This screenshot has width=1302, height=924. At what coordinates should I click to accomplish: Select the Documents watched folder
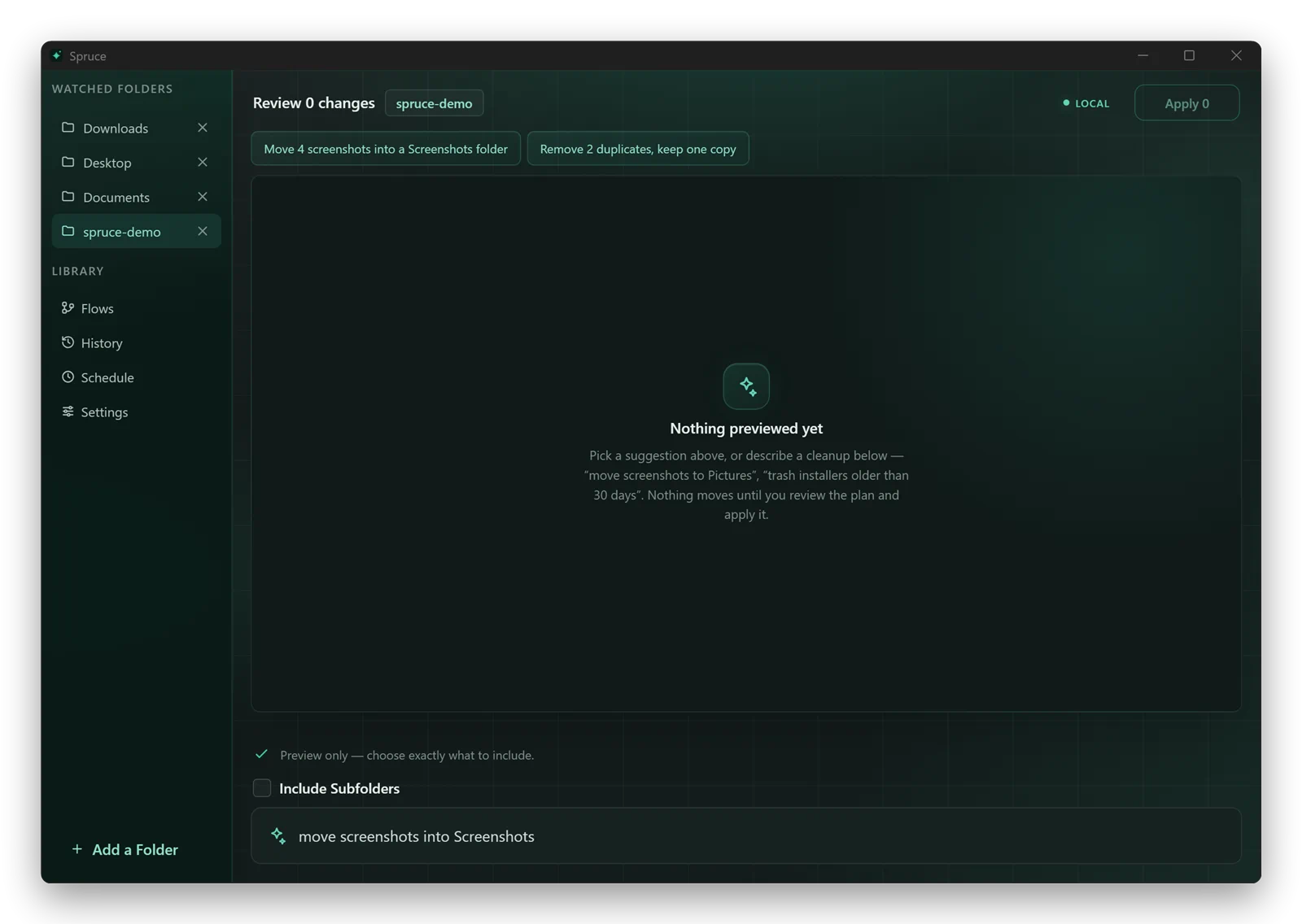(x=136, y=197)
